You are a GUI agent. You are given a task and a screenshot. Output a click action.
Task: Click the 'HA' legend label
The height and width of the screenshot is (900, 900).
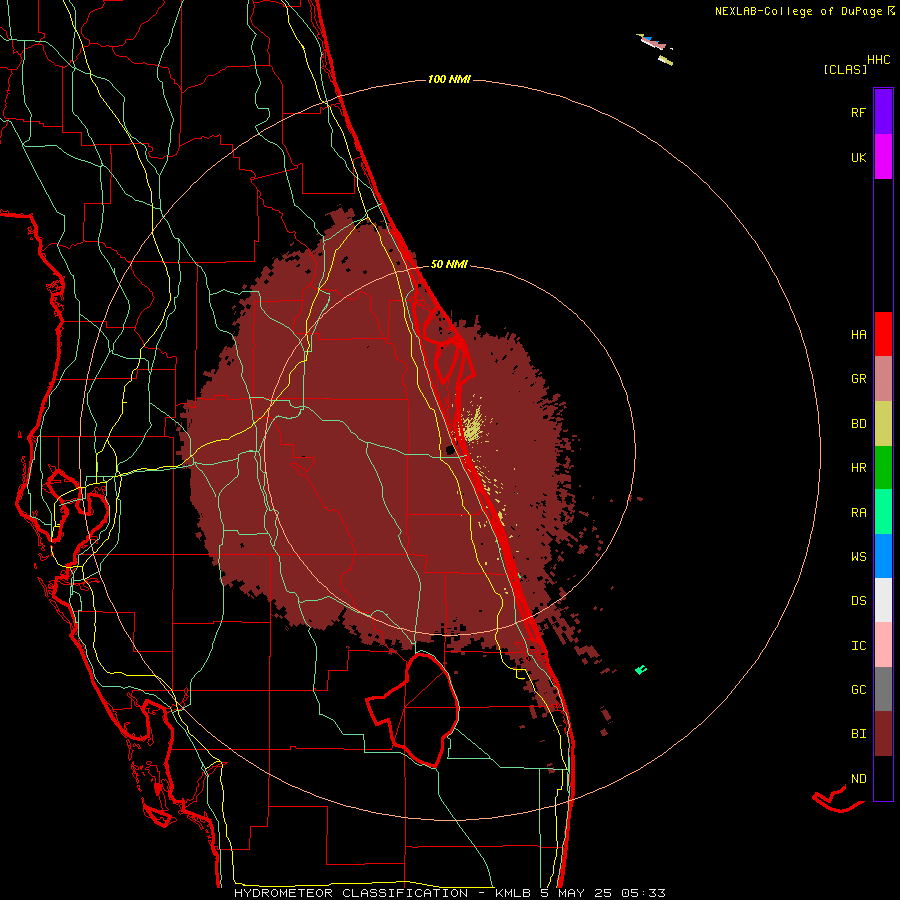pyautogui.click(x=858, y=334)
